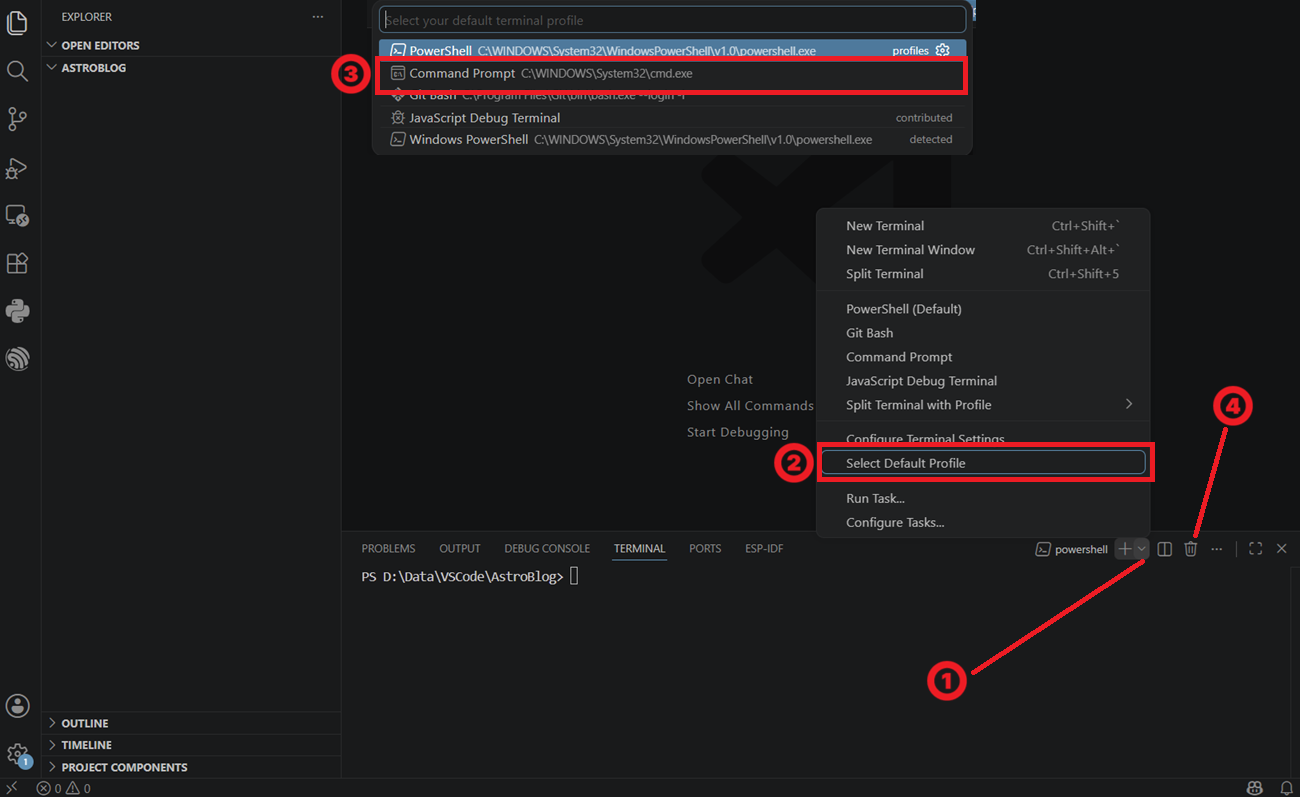Choose Split Terminal in context menu
The image size is (1300, 797).
point(983,274)
